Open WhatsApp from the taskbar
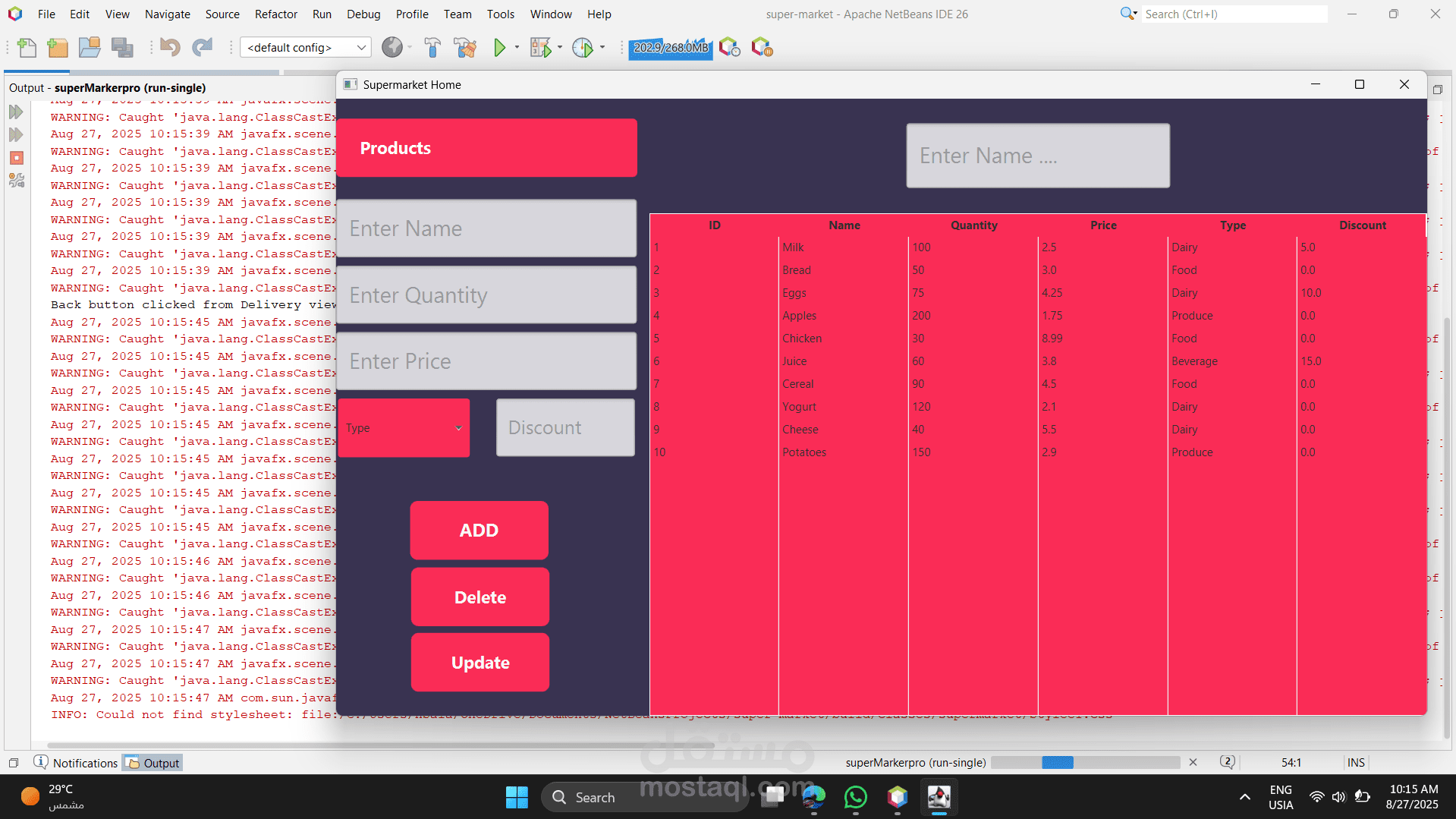 point(856,797)
